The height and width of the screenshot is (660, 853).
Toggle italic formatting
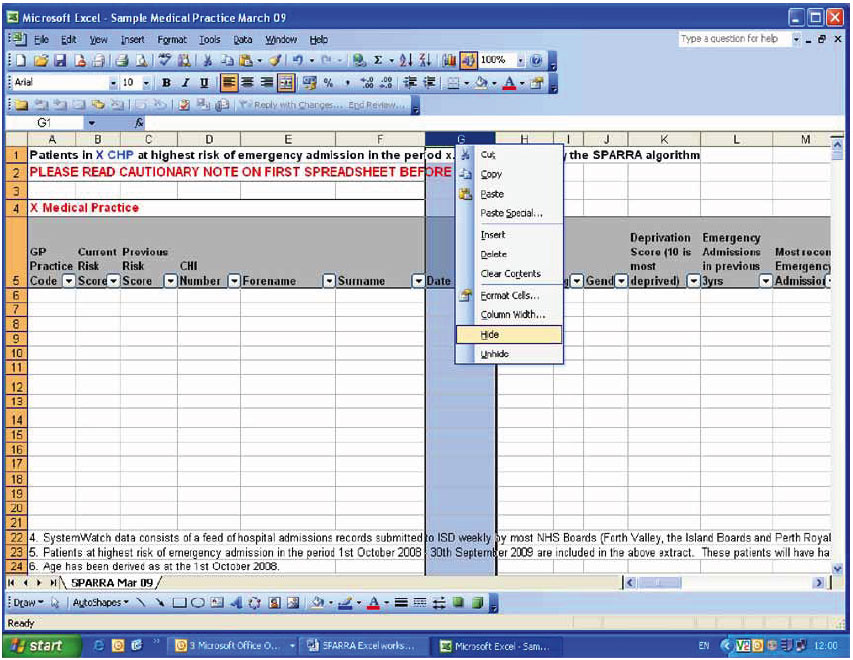pos(186,83)
